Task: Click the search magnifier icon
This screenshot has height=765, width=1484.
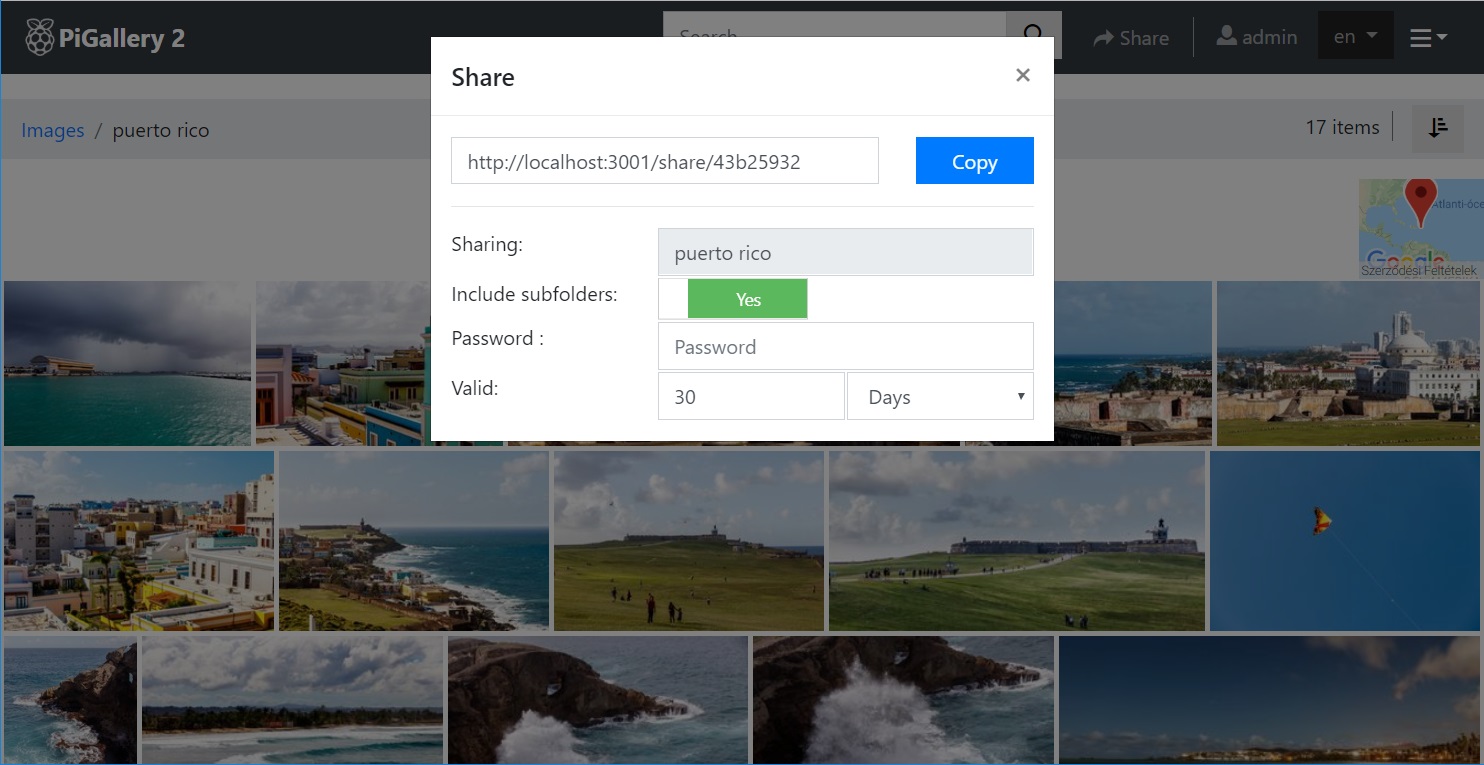Action: pyautogui.click(x=1033, y=35)
